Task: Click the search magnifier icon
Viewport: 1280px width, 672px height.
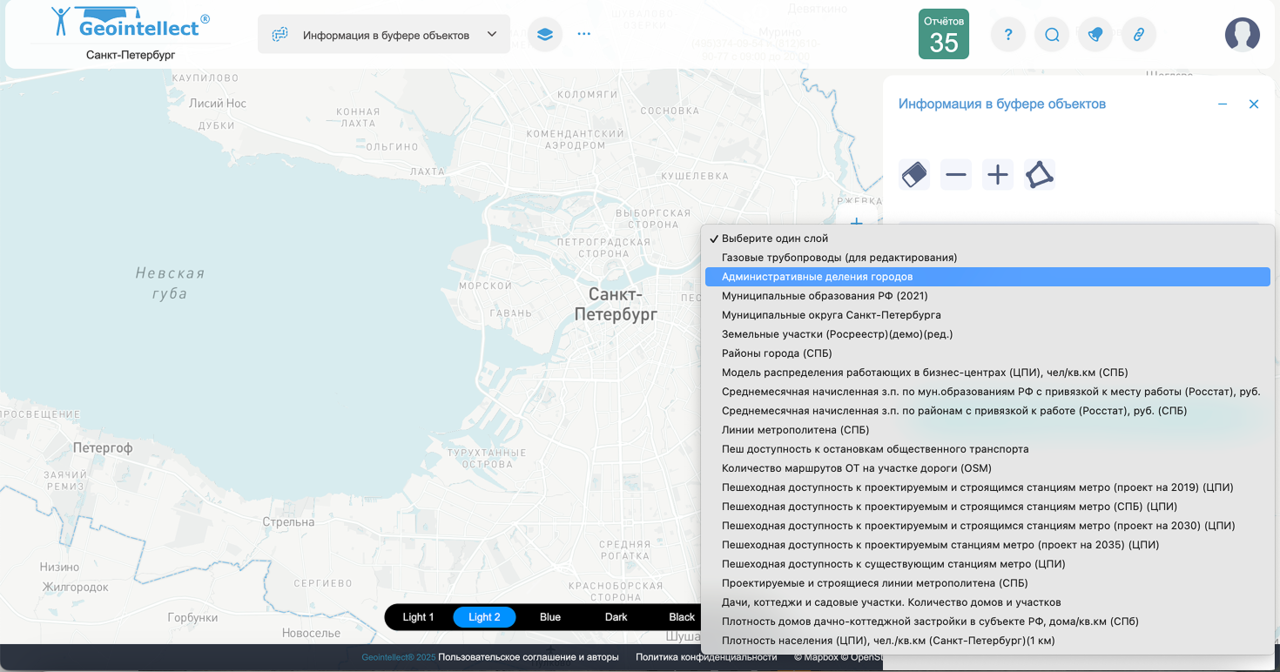Action: pyautogui.click(x=1052, y=35)
